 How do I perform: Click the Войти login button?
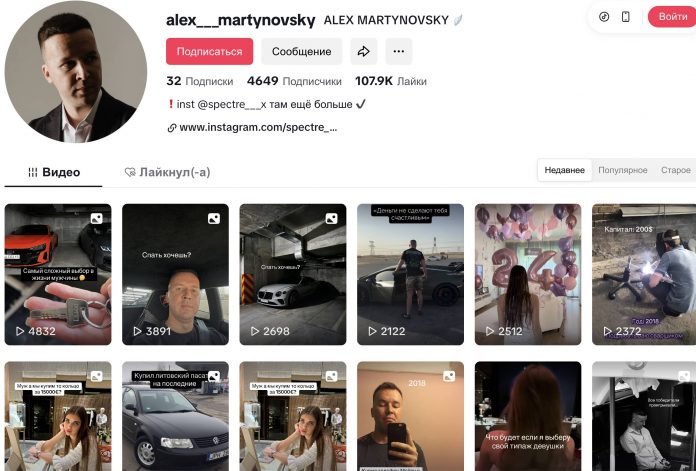tap(672, 17)
